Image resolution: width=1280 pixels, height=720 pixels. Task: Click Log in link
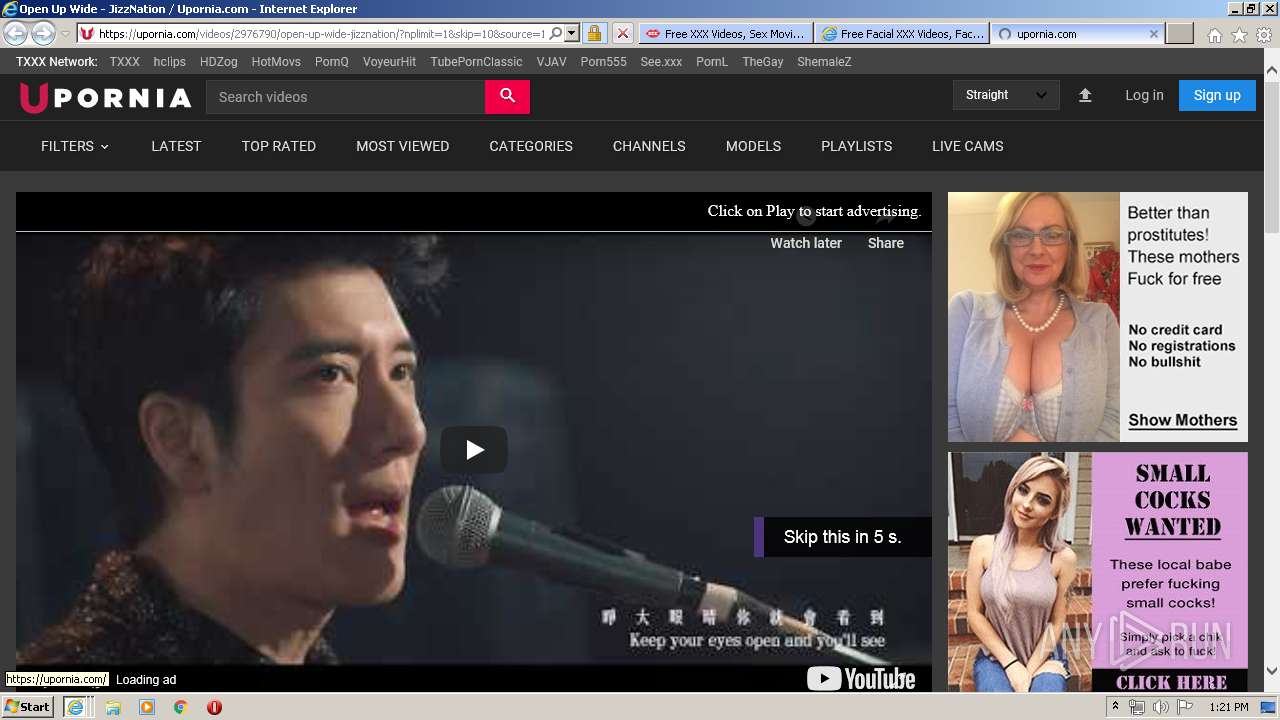1144,95
